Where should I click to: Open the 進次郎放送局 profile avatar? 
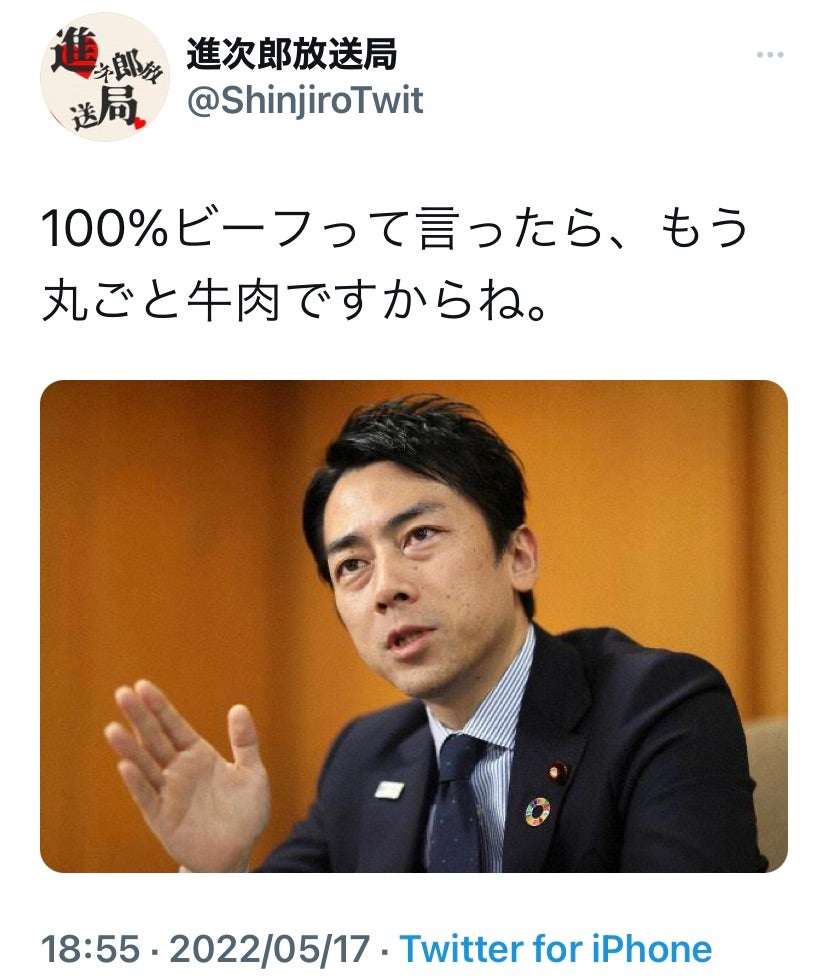pos(104,77)
